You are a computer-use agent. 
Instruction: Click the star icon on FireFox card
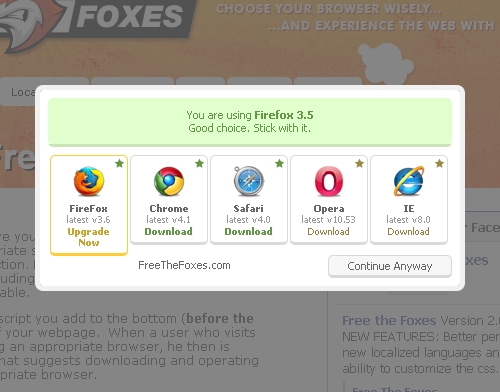tap(119, 163)
